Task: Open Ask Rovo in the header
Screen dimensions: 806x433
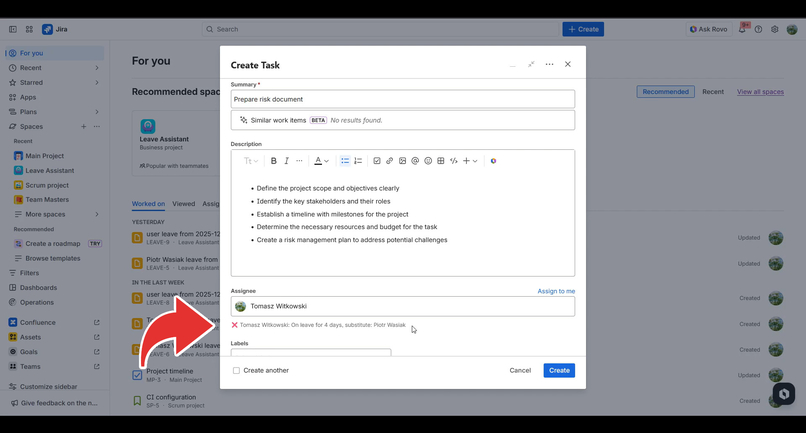Action: (708, 29)
